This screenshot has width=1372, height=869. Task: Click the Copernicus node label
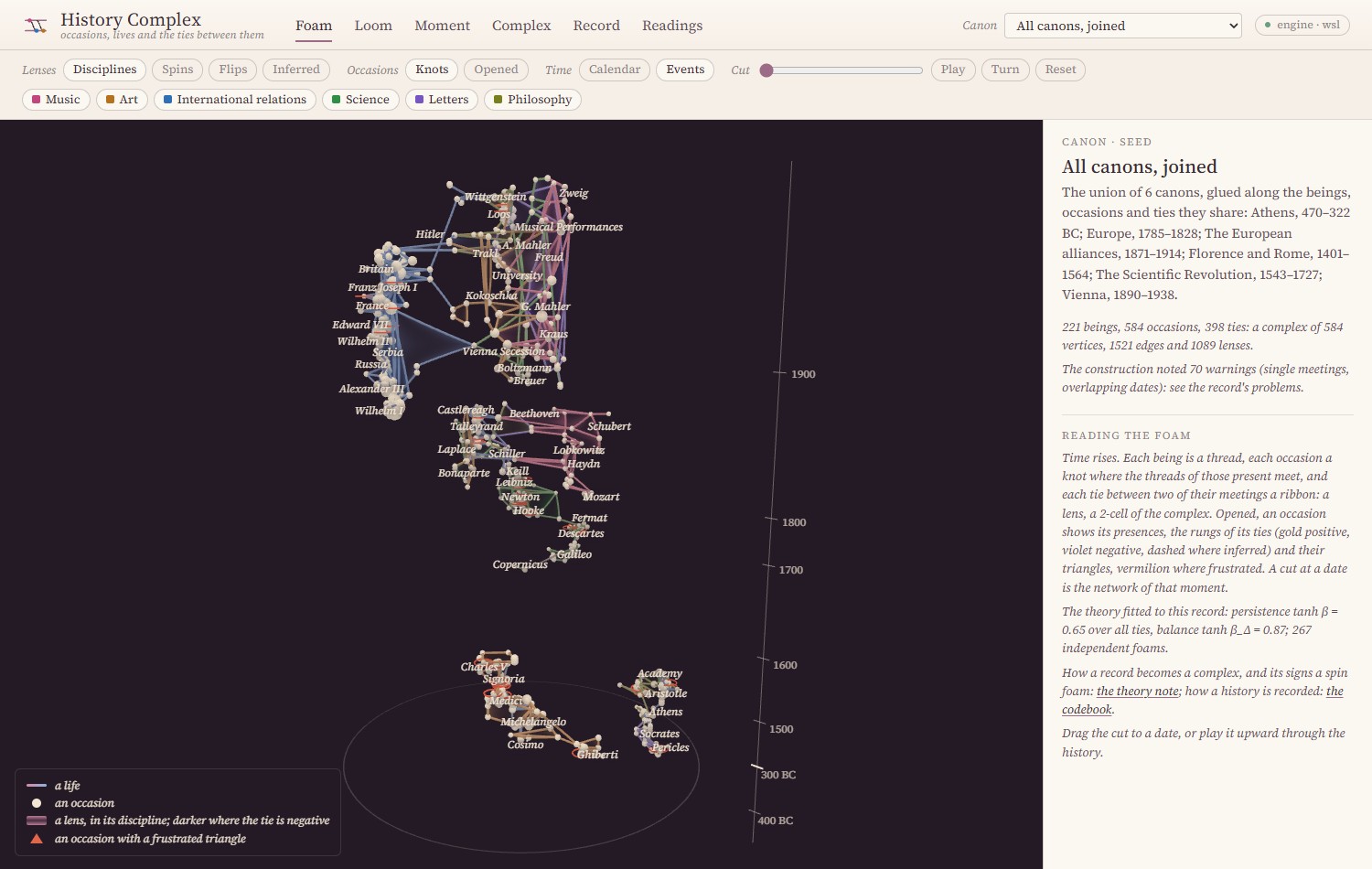520,564
